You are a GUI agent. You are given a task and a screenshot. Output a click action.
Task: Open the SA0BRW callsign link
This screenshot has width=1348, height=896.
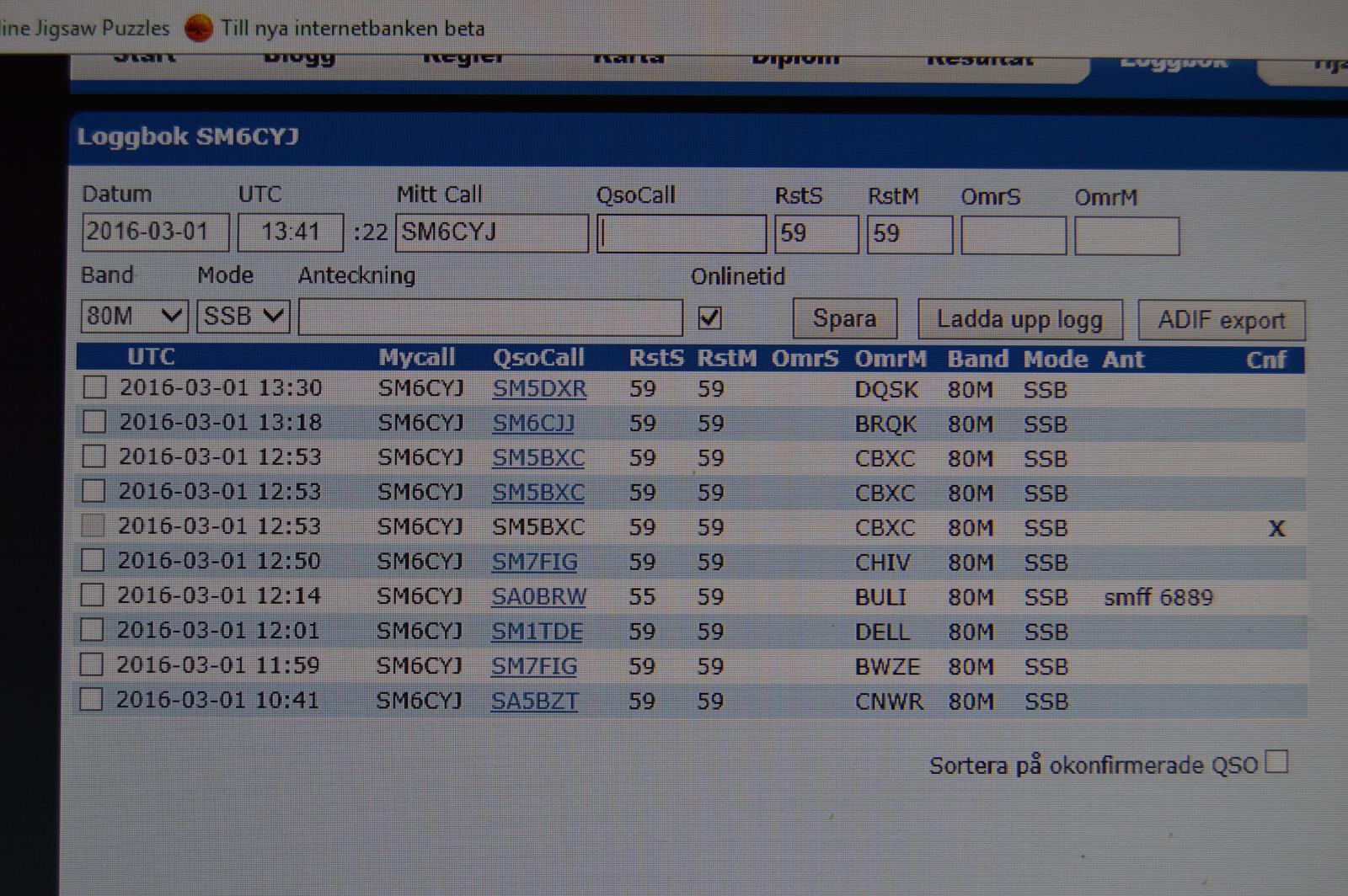(538, 597)
